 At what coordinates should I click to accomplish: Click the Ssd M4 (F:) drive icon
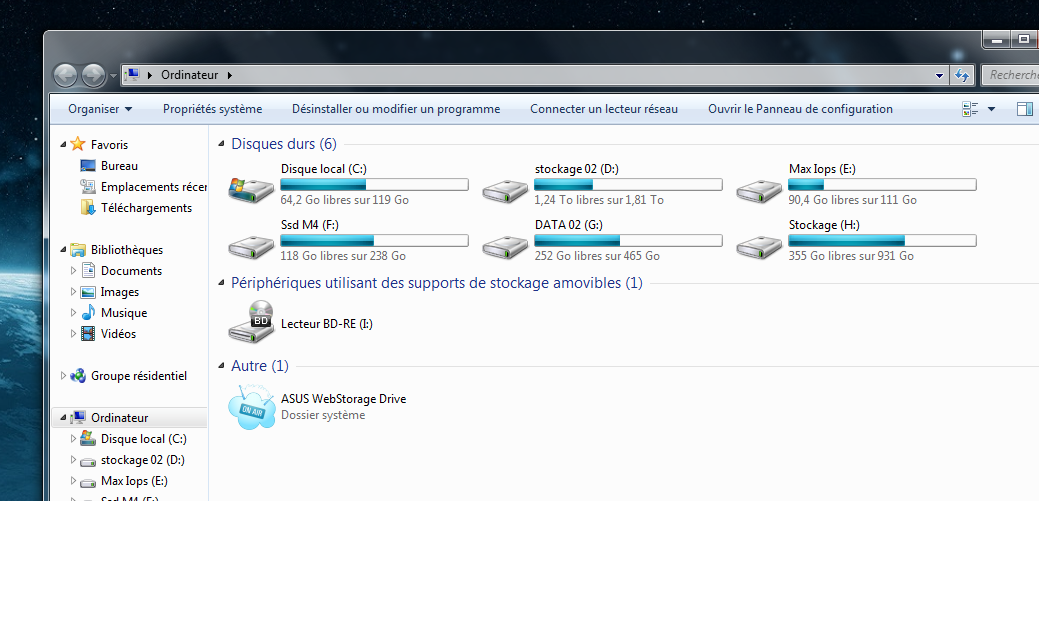(250, 243)
